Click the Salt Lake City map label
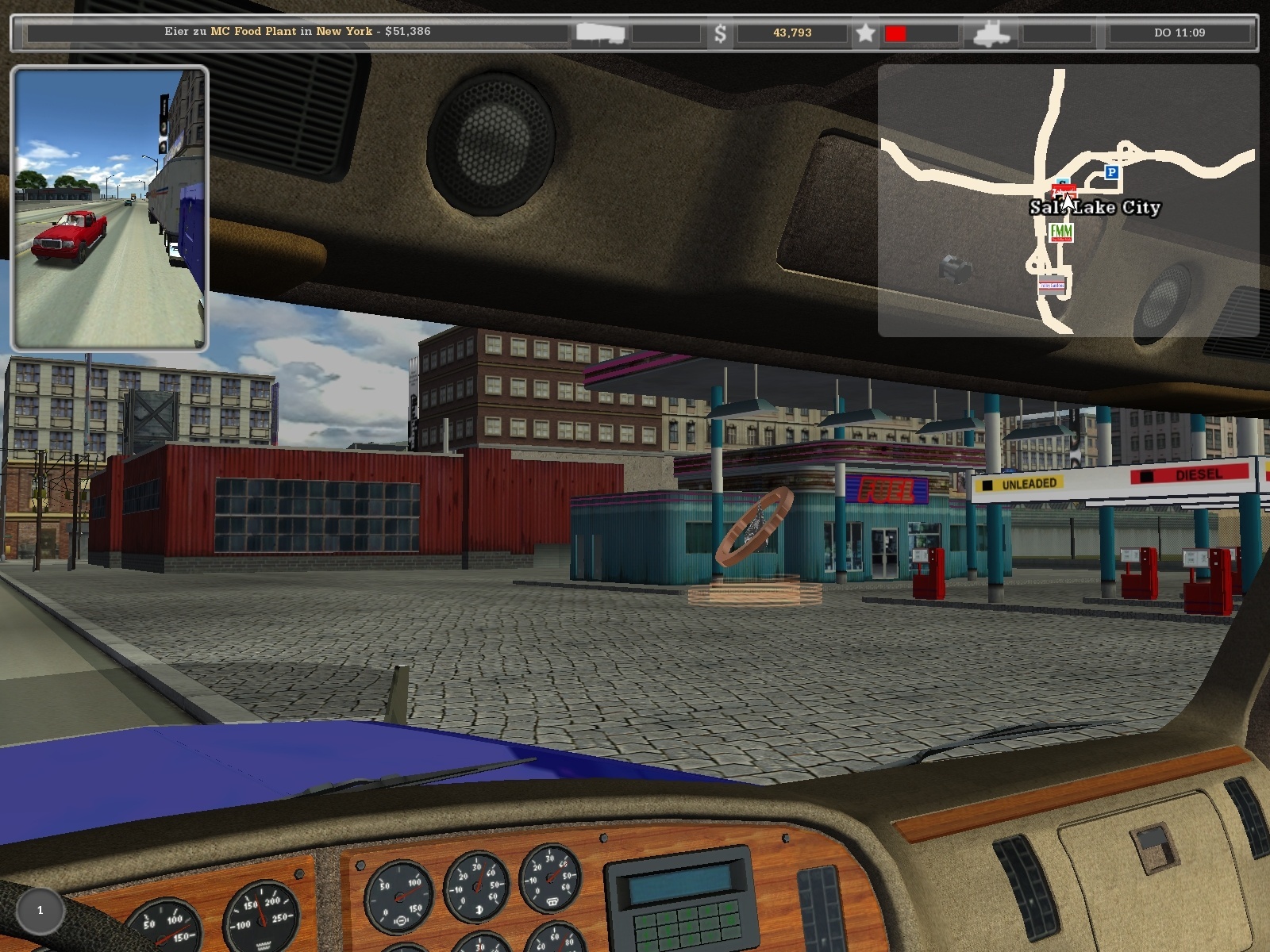Screen dimensions: 1270x952 pyautogui.click(x=1095, y=208)
